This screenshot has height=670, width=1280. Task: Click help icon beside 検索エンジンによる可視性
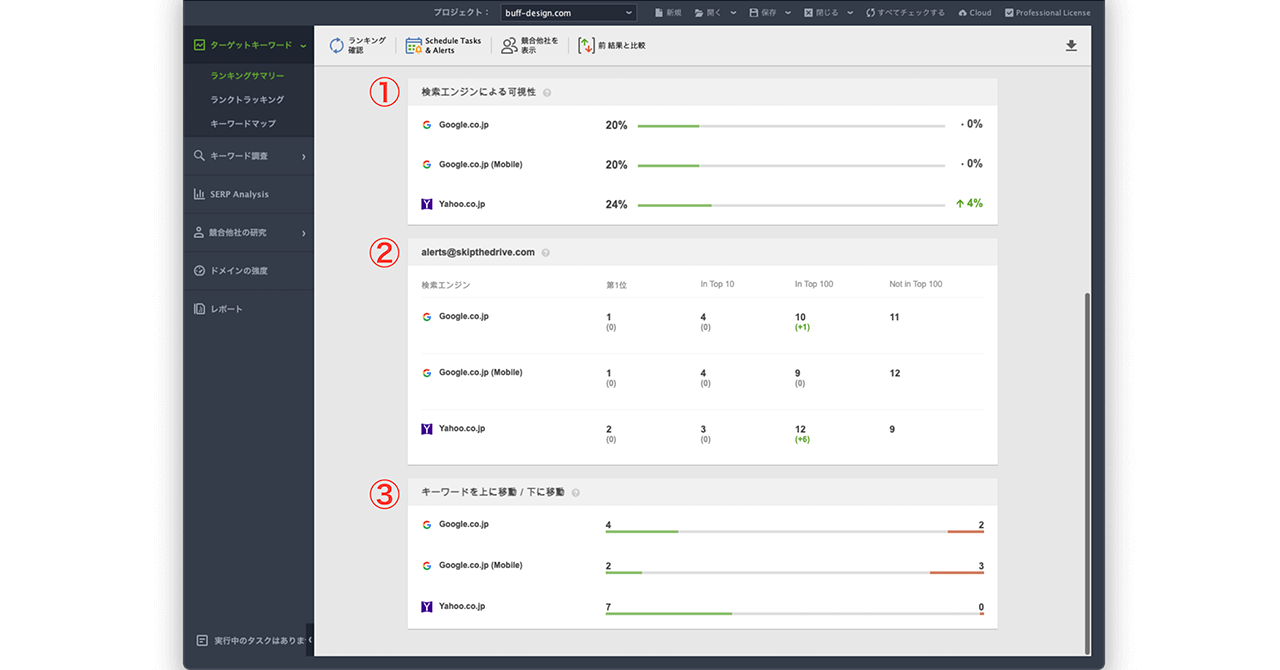coord(547,93)
